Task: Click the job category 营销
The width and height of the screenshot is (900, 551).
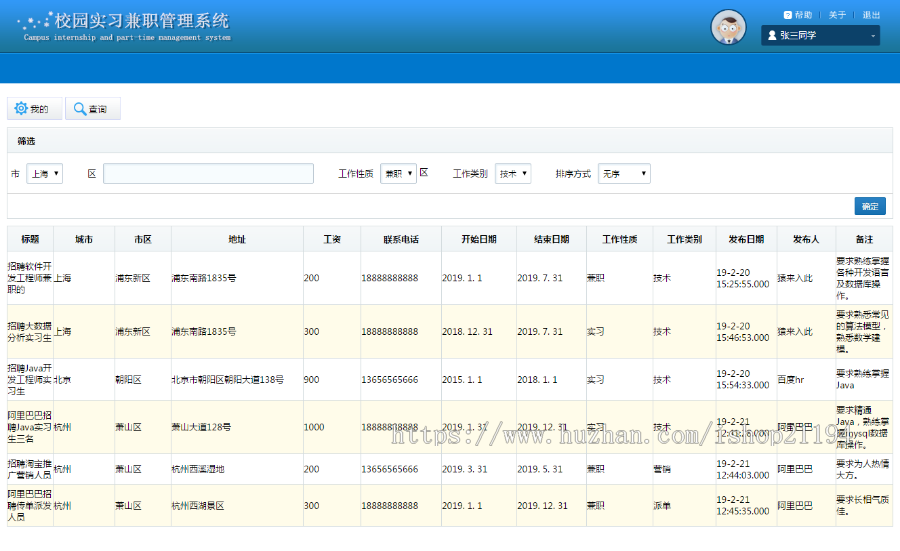Action: point(662,469)
